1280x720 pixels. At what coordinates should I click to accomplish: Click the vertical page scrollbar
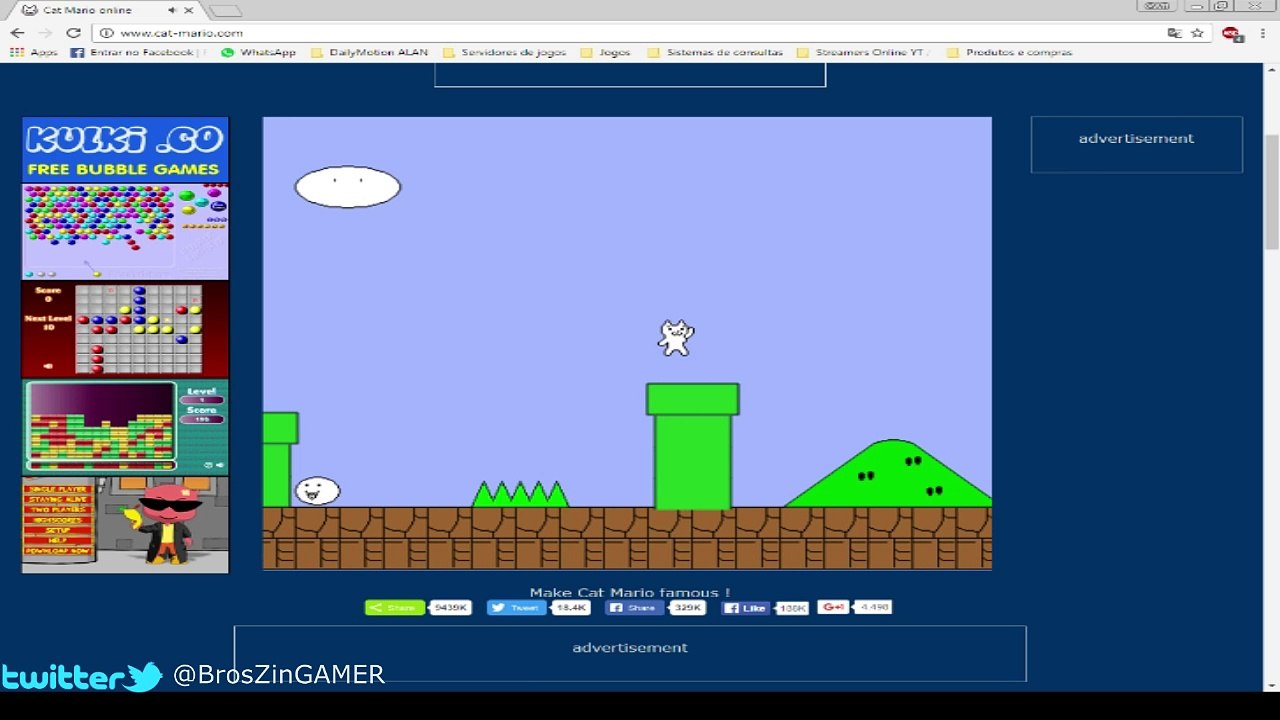coord(1272,190)
